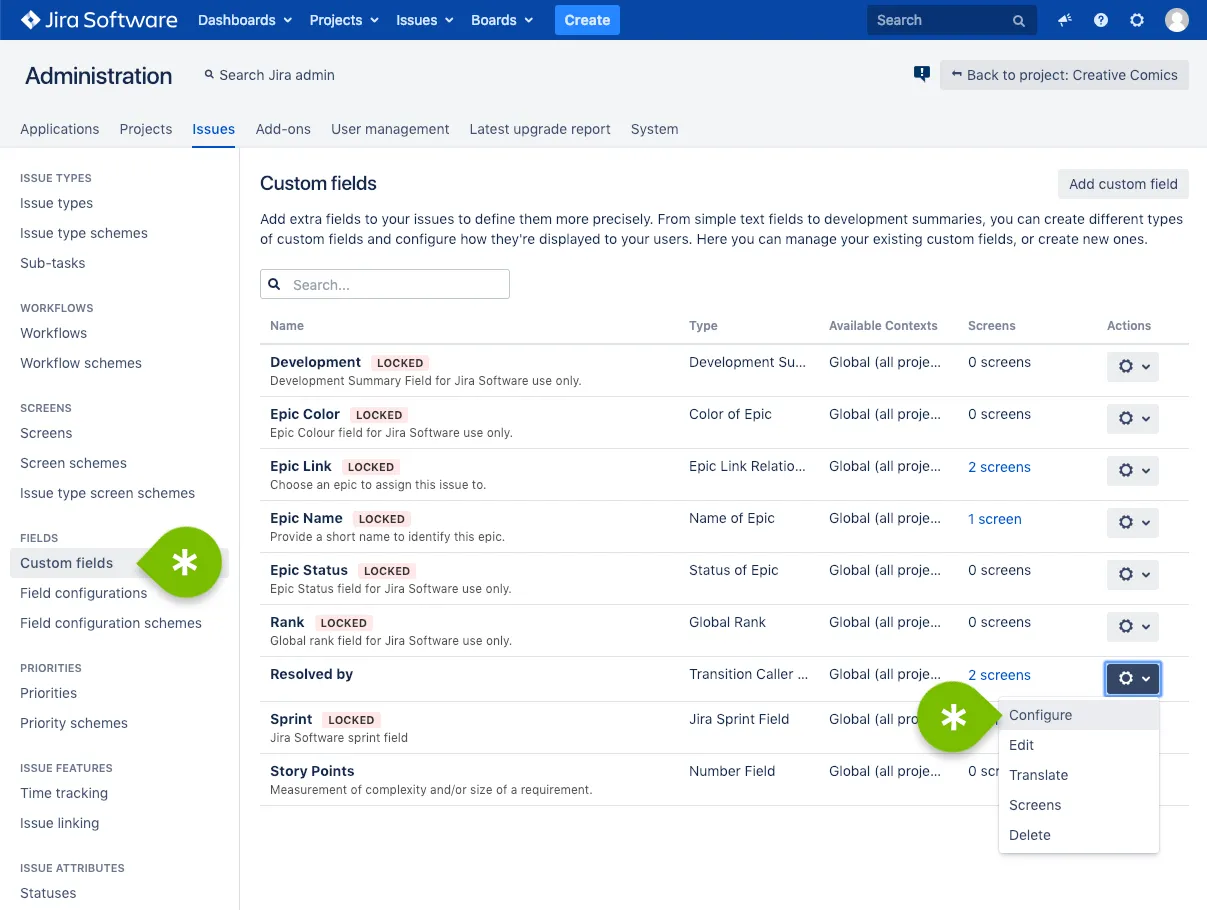Open Epic Name's 1 screen link

pyautogui.click(x=995, y=519)
